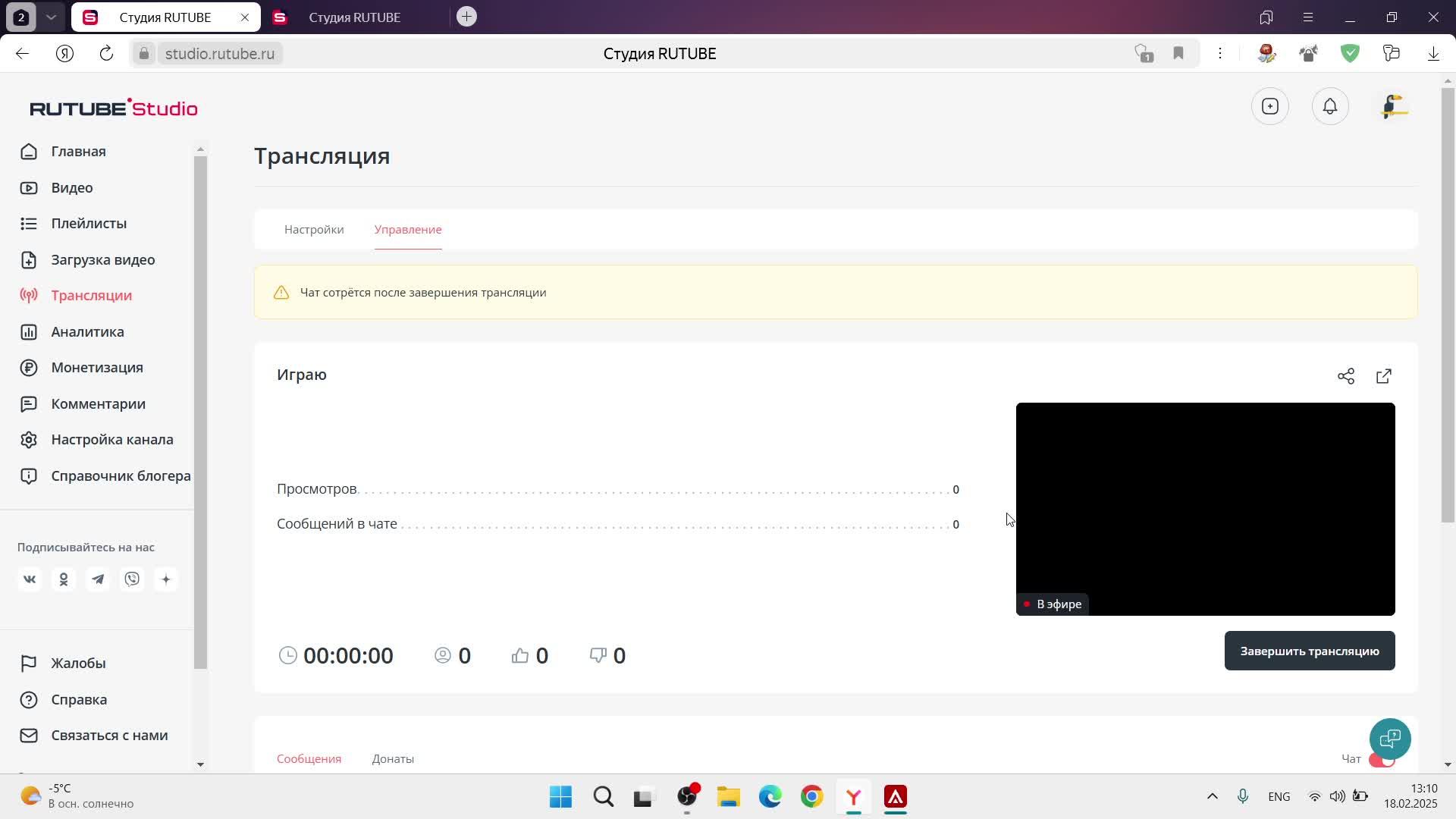This screenshot has width=1456, height=819.
Task: Click the Telegram social icon
Action: click(98, 580)
